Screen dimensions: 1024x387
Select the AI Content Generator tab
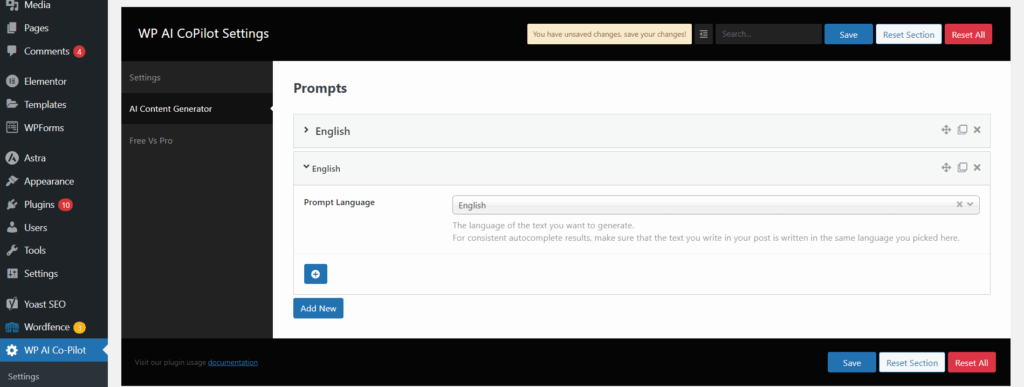(197, 109)
